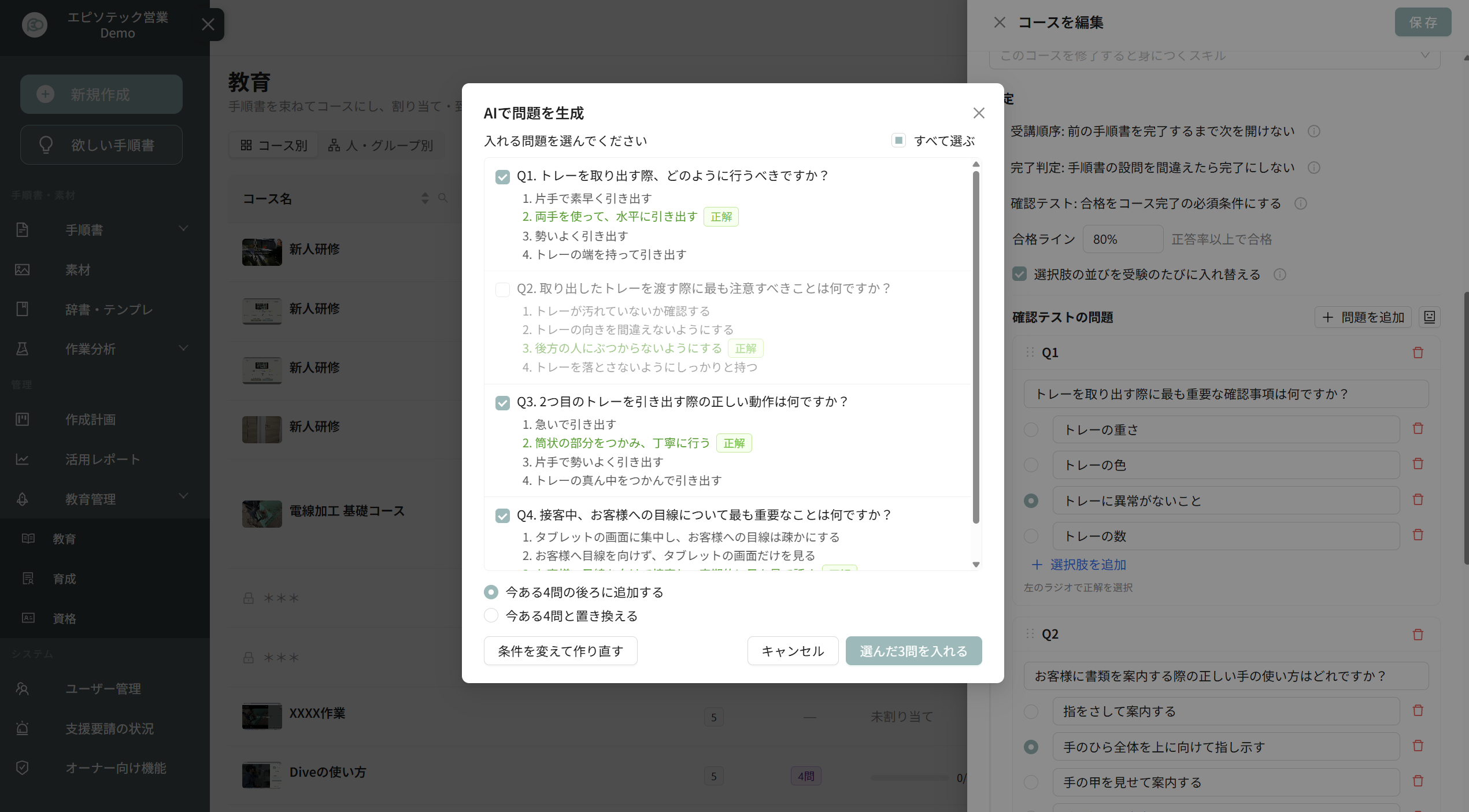Select 今ある4問と置き換える radio option

(491, 616)
